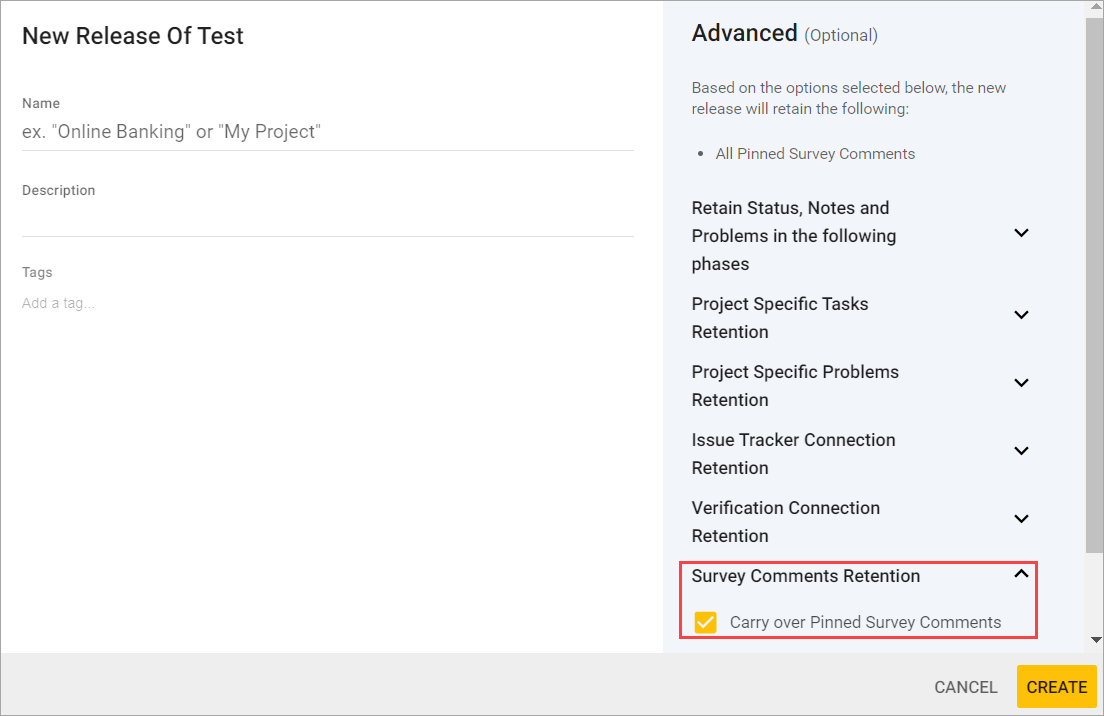
Task: Expand Project Specific Tasks Retention chevron
Action: point(1021,315)
